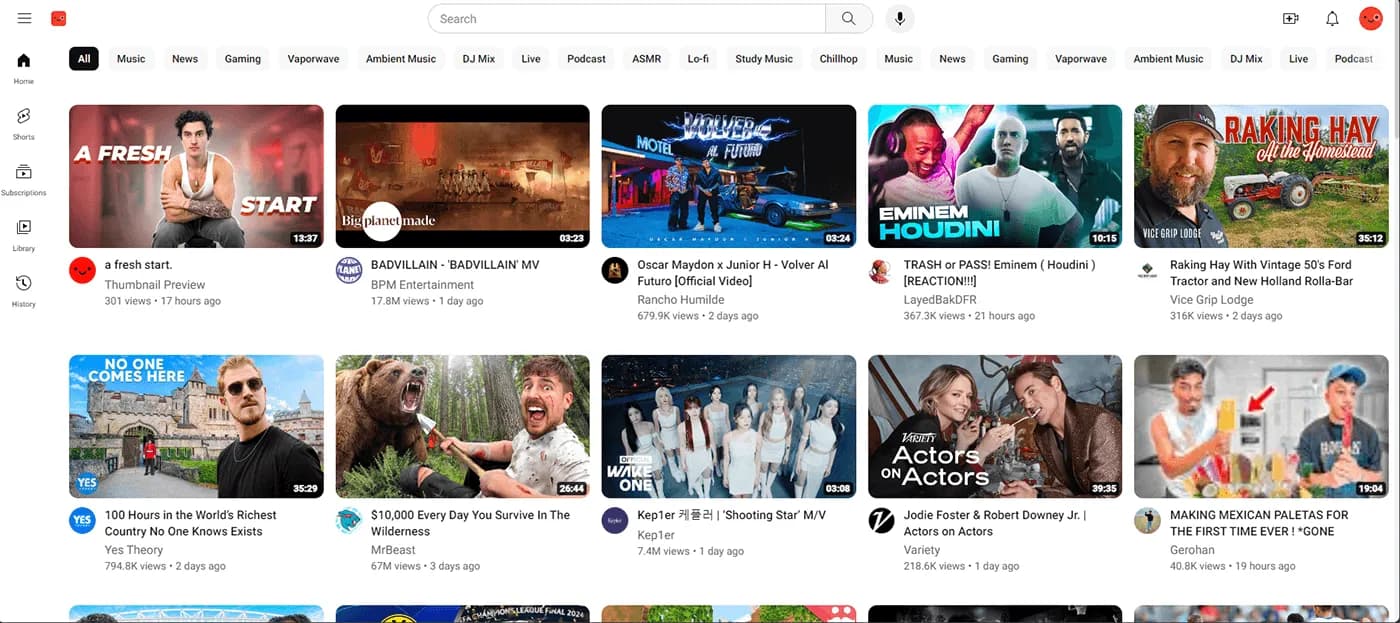The width and height of the screenshot is (1400, 623).
Task: Click the Gerohan channel avatar
Action: click(x=1147, y=520)
